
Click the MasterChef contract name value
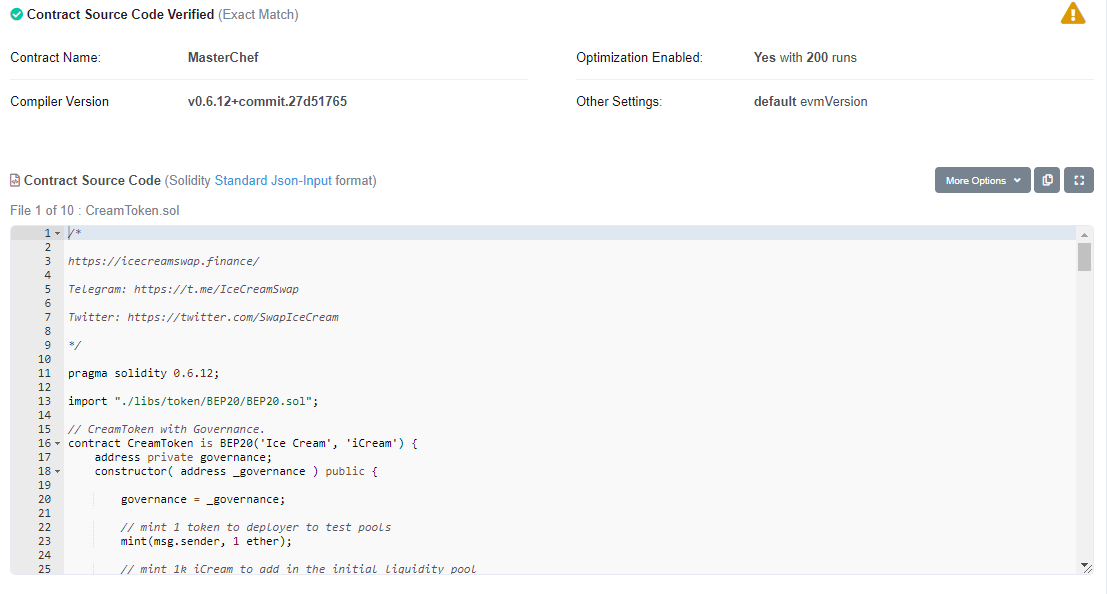223,57
